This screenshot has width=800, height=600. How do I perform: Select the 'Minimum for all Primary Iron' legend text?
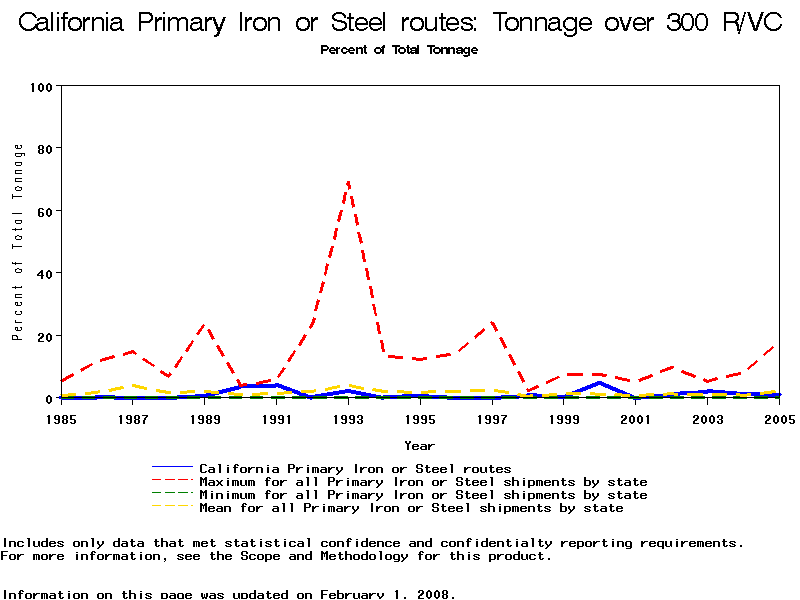point(423,495)
